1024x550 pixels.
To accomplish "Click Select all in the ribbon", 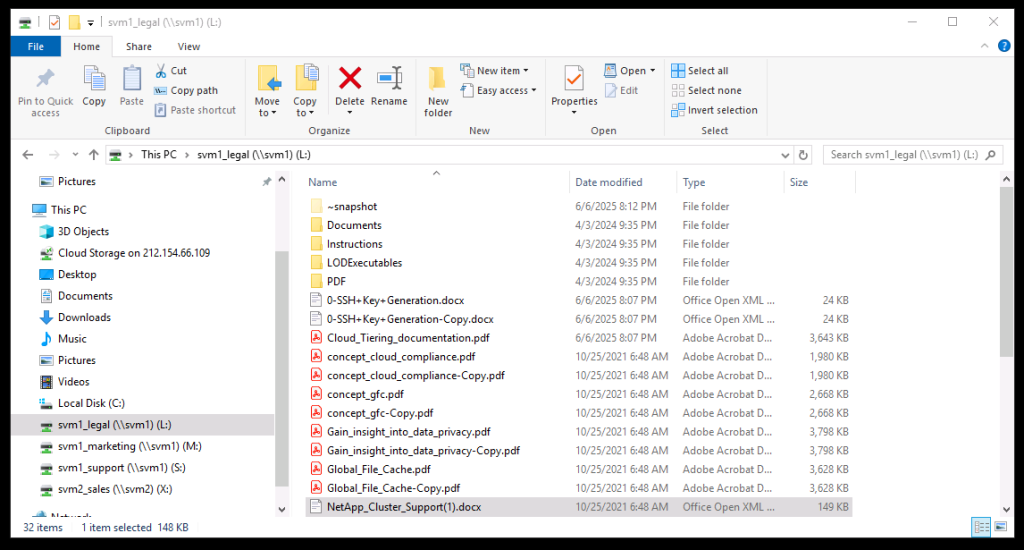I will [699, 71].
